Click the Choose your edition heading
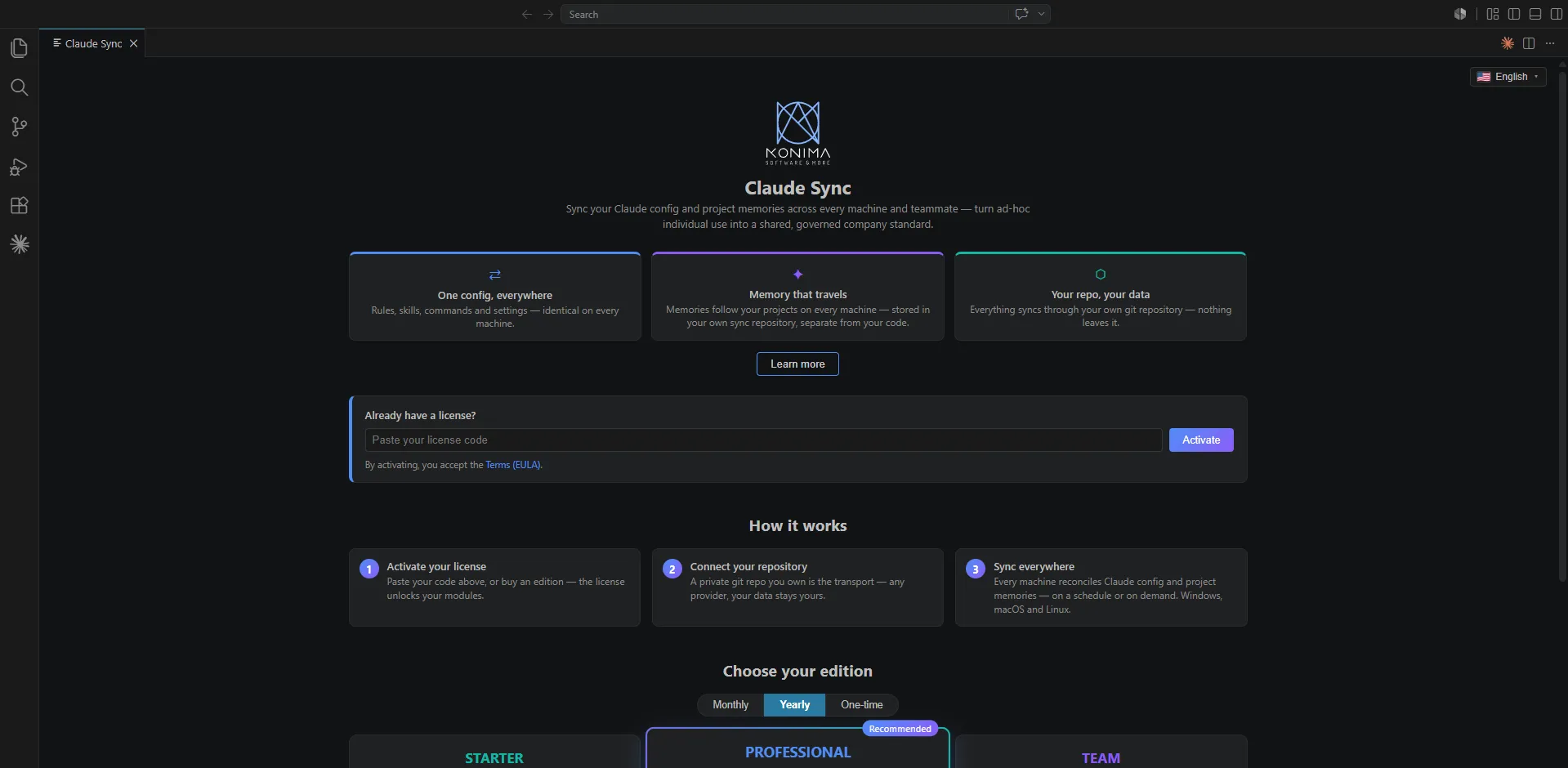Viewport: 1568px width, 768px height. point(797,672)
